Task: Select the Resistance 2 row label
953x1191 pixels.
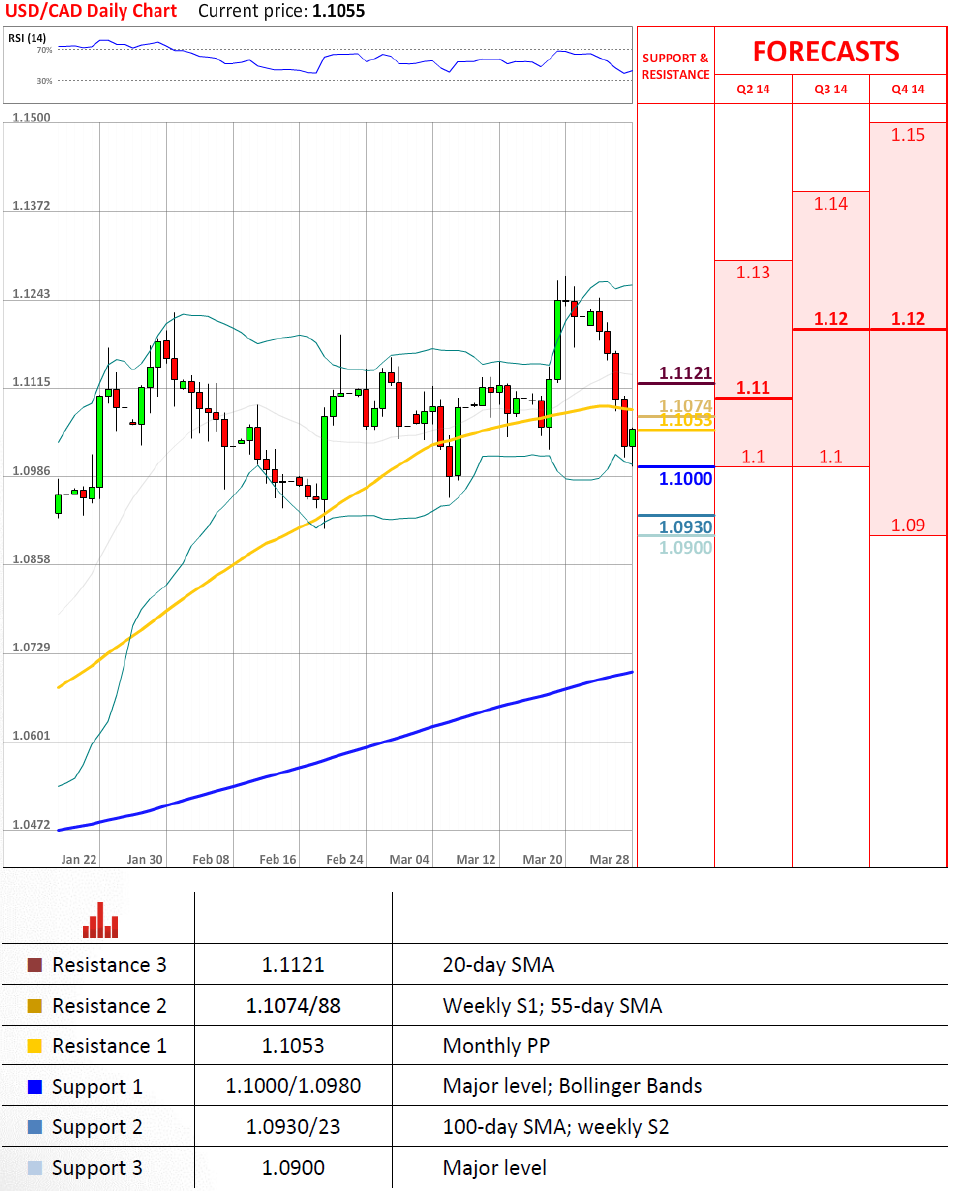Action: [x=109, y=1006]
